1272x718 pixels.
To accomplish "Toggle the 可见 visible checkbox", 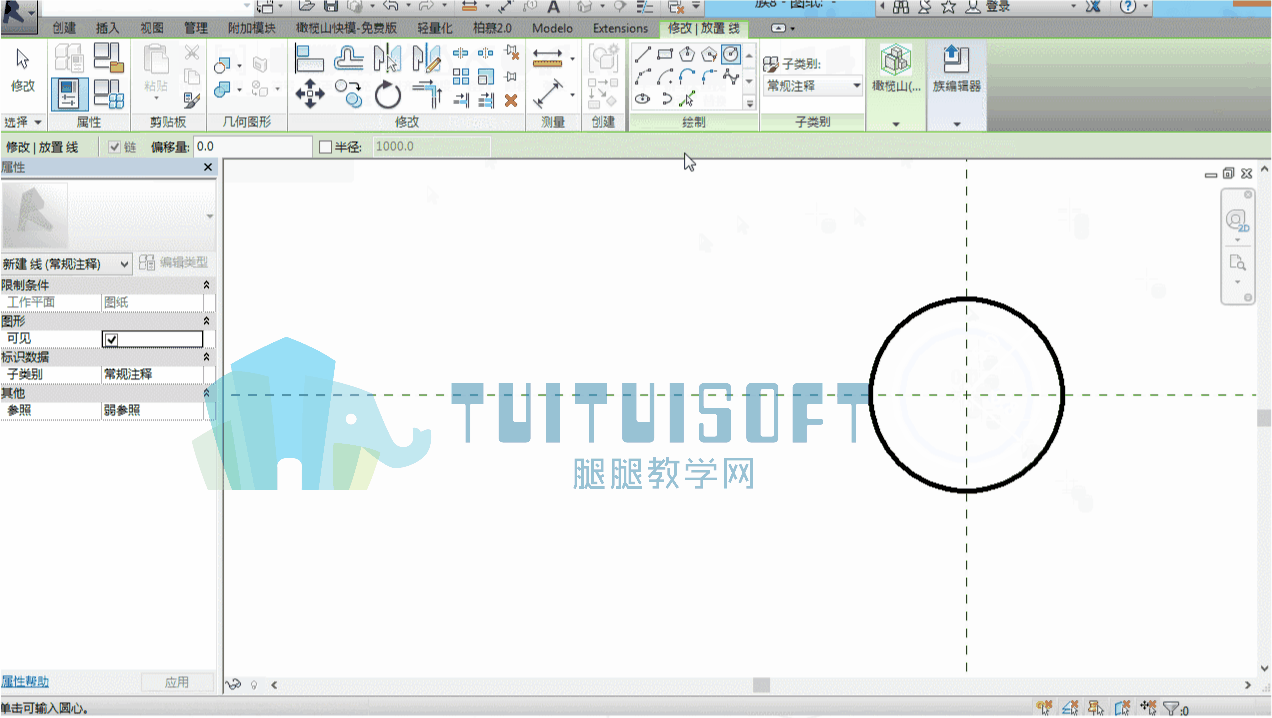I will click(111, 339).
